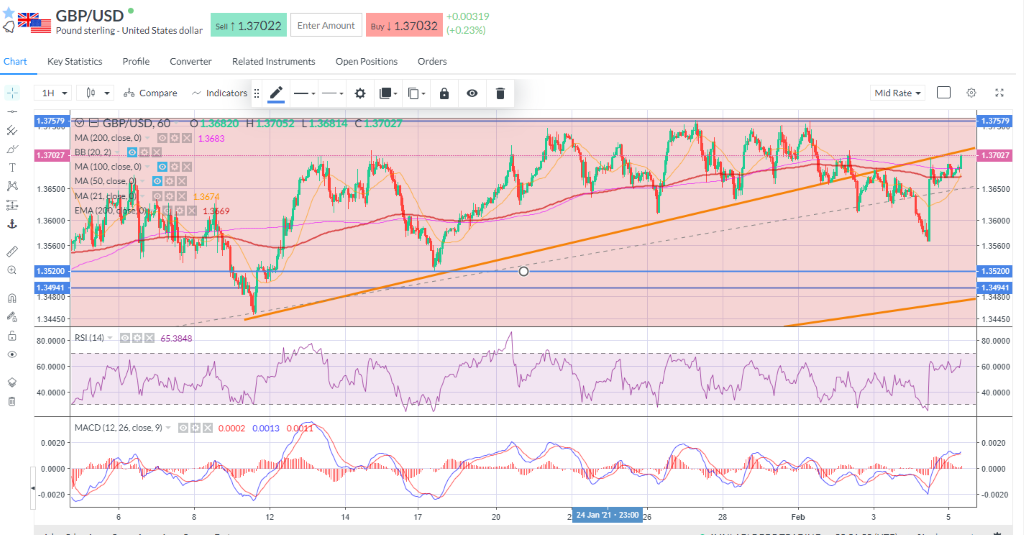Expand the RSI (14) legend arrow
This screenshot has height=535, width=1024.
pos(110,338)
